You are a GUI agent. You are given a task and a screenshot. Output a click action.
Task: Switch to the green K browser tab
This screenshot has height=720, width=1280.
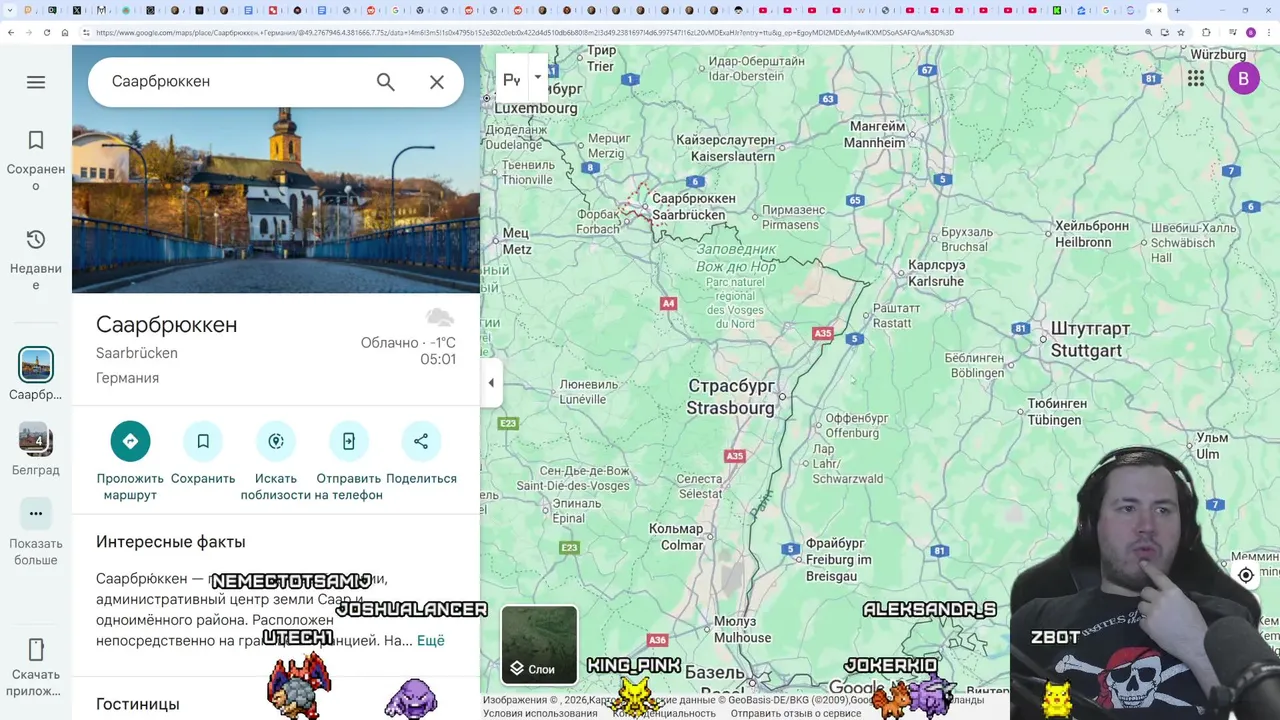tap(1056, 10)
